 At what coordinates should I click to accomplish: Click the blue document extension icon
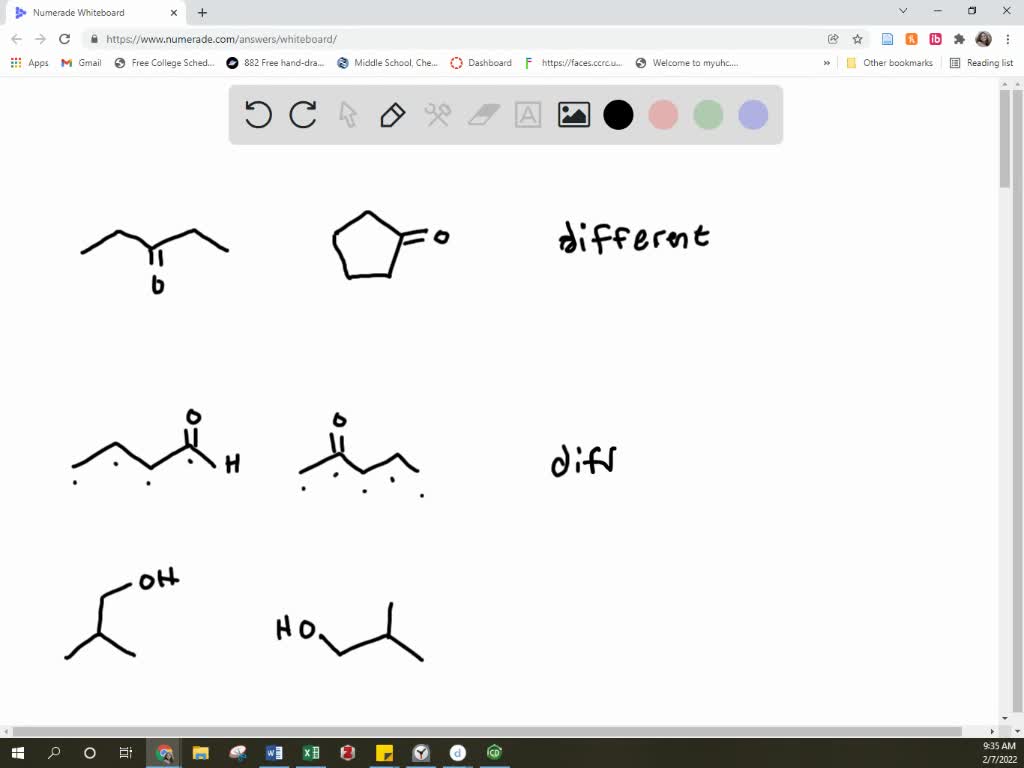point(887,39)
